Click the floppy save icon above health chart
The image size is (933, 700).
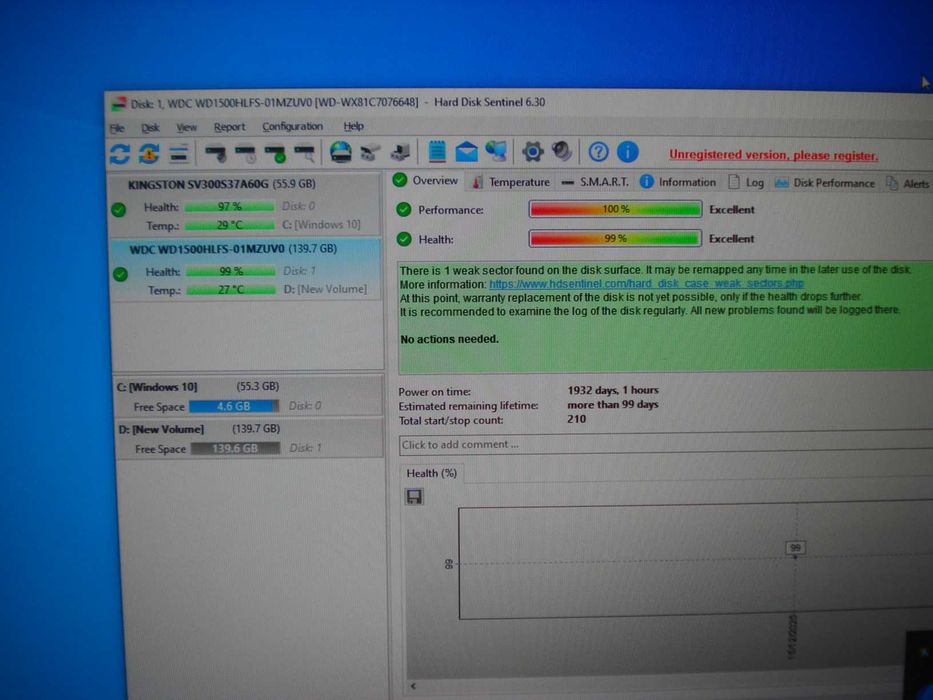point(414,496)
